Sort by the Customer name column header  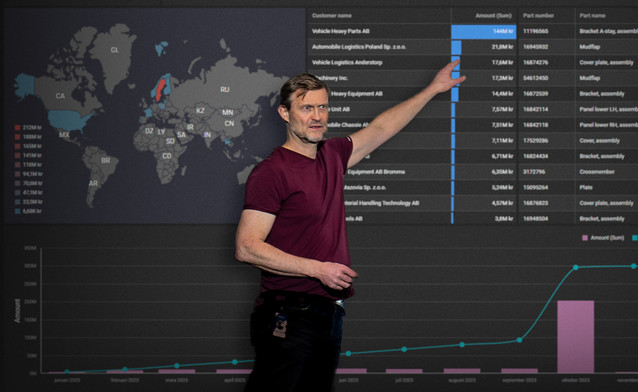point(331,15)
